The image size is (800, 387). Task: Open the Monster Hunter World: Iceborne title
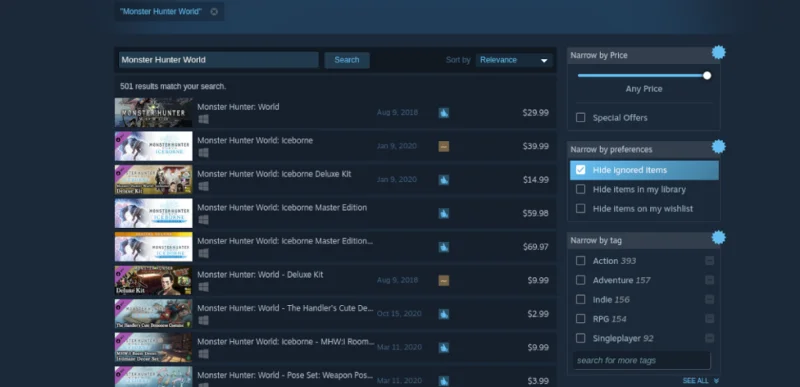(x=255, y=140)
